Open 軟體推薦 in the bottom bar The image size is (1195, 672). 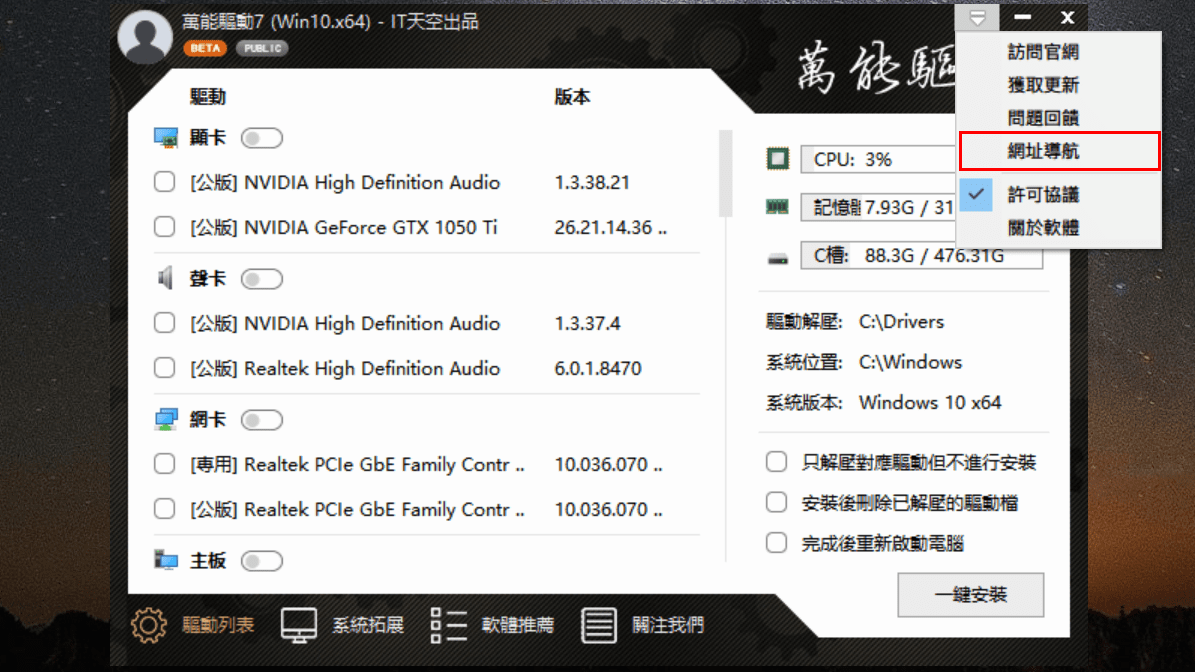tap(447, 623)
